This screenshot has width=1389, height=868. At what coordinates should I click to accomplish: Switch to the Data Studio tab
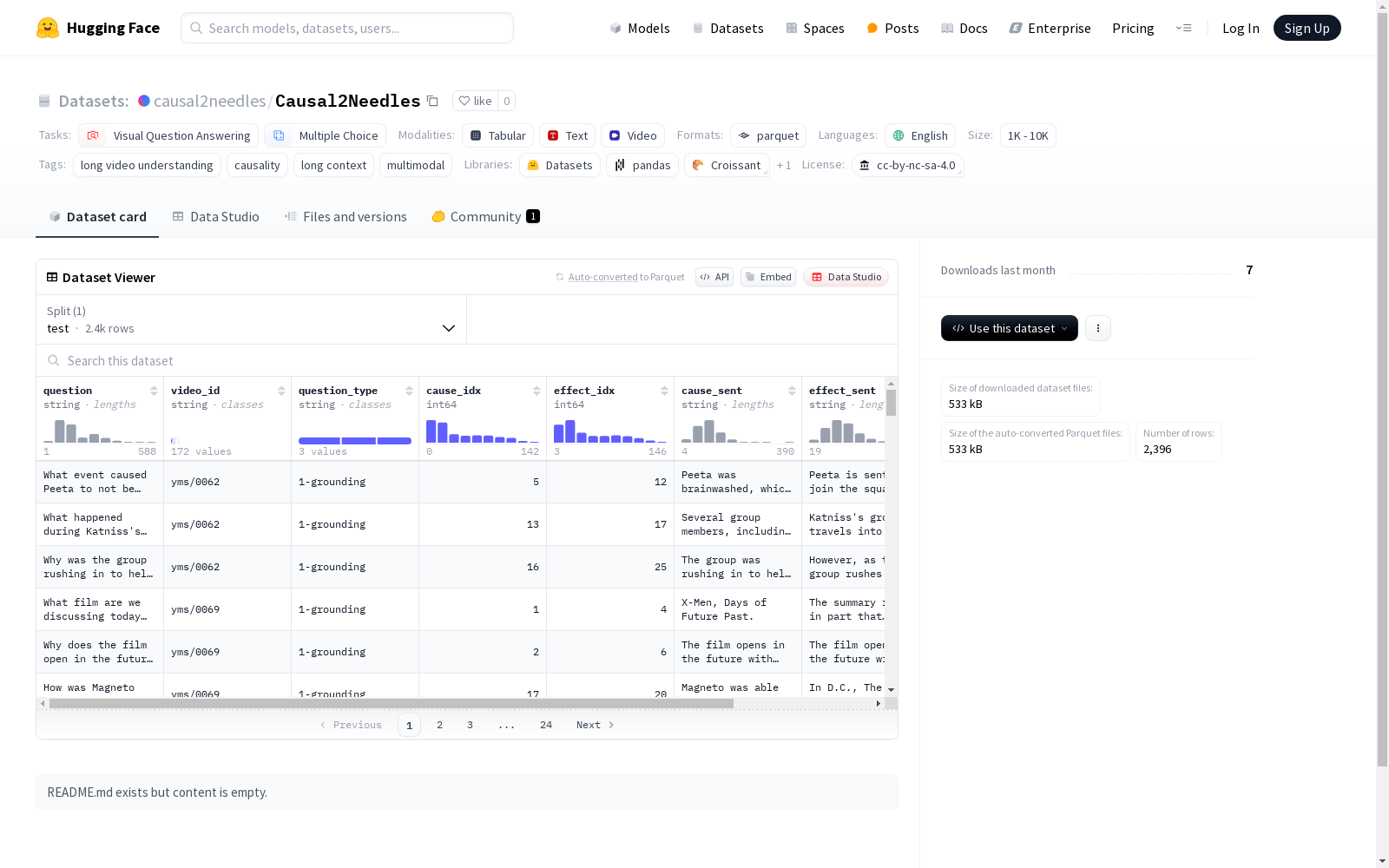click(x=215, y=217)
